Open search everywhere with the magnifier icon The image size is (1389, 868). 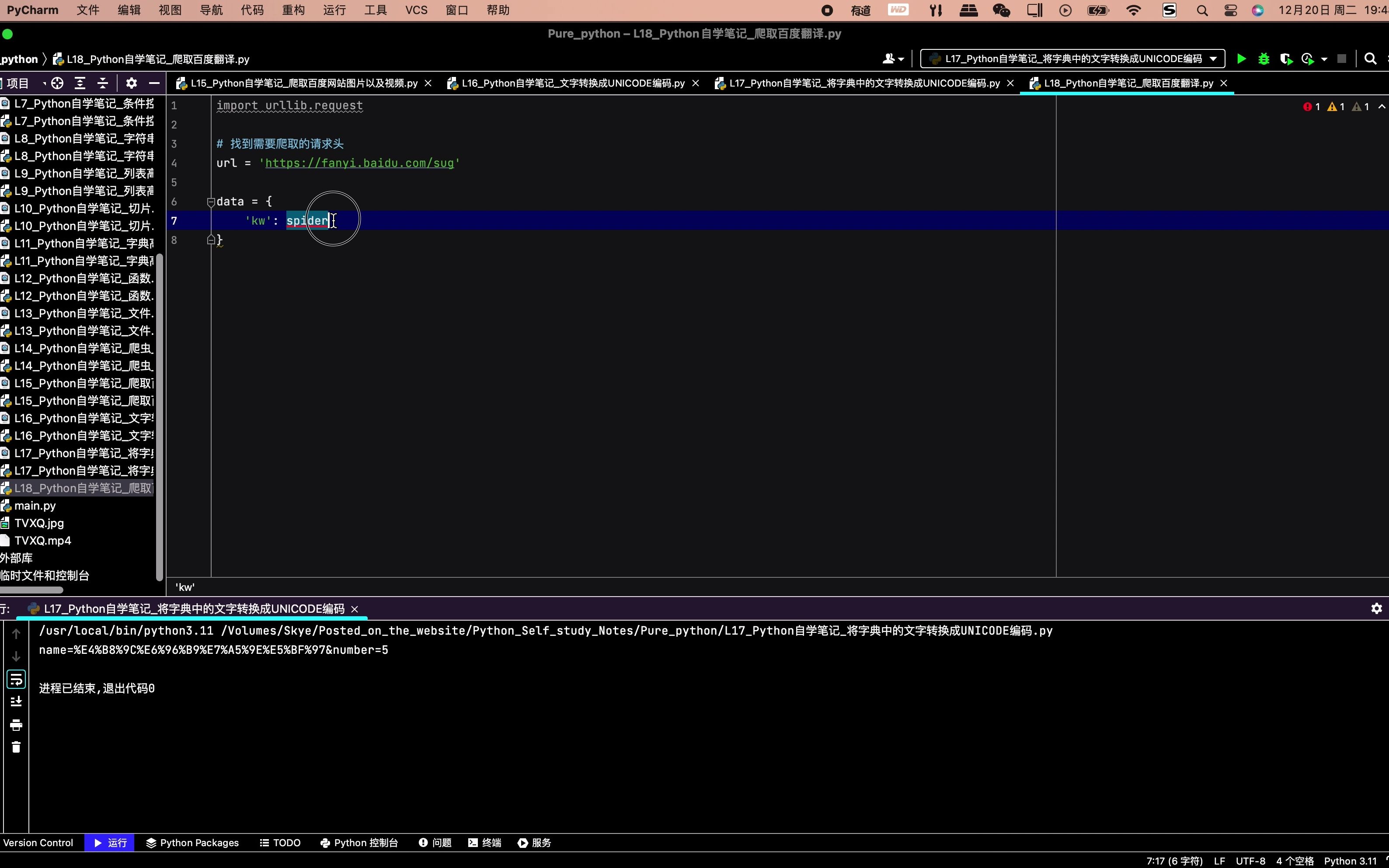pyautogui.click(x=1371, y=58)
